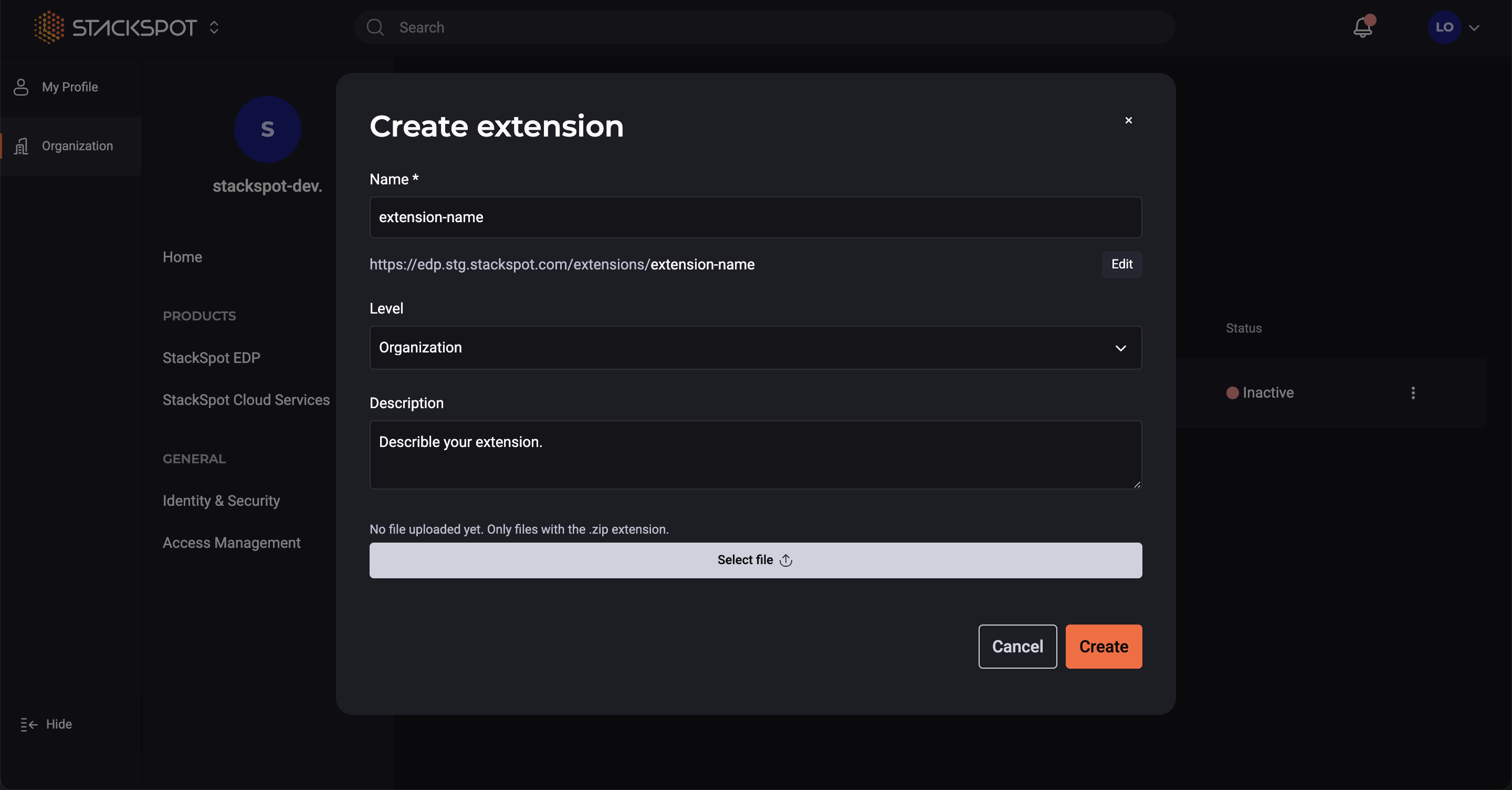Open Access Management page
The width and height of the screenshot is (1512, 790).
pyautogui.click(x=231, y=543)
